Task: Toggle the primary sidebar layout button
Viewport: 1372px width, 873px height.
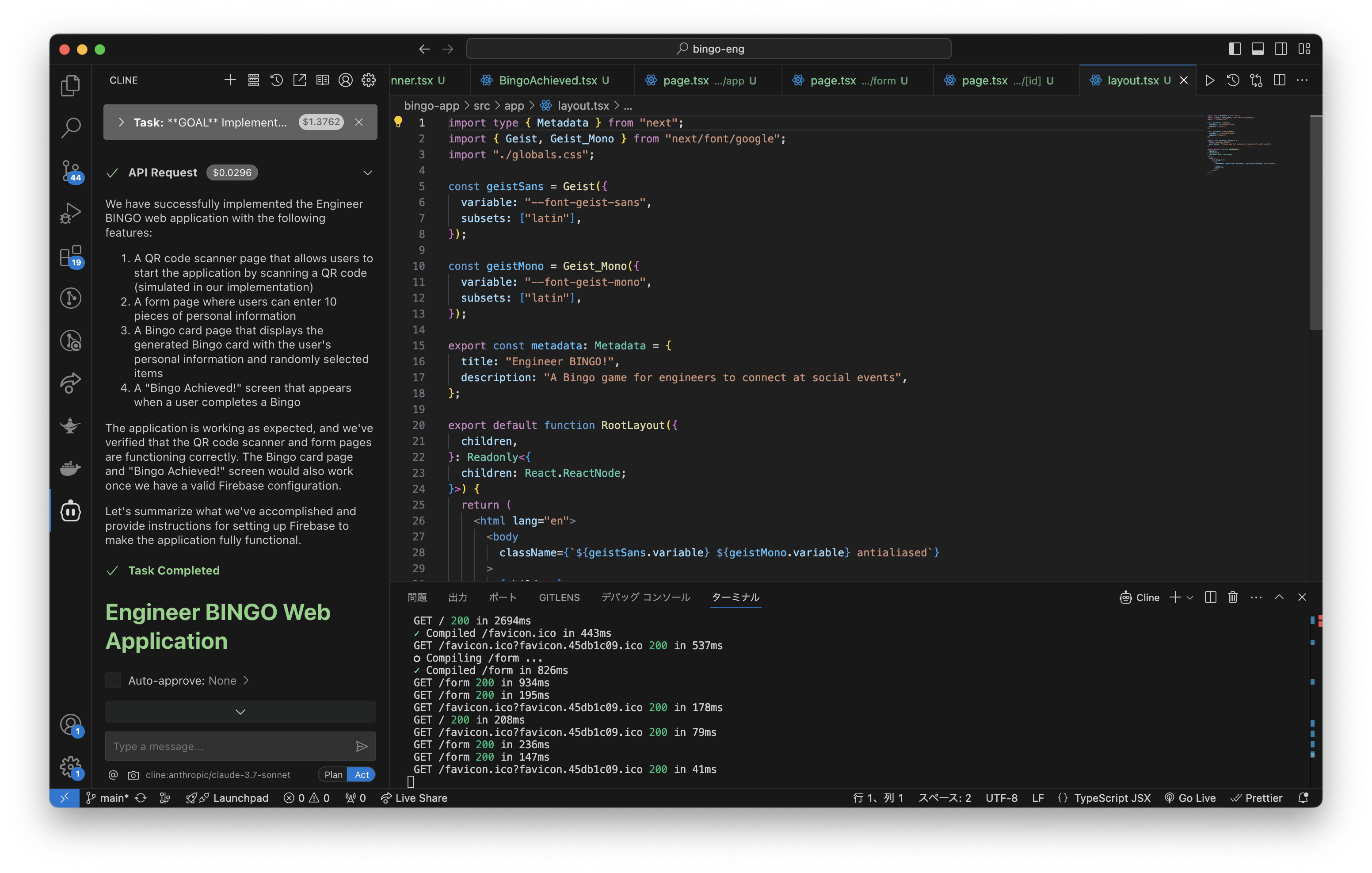Action: click(x=1234, y=49)
